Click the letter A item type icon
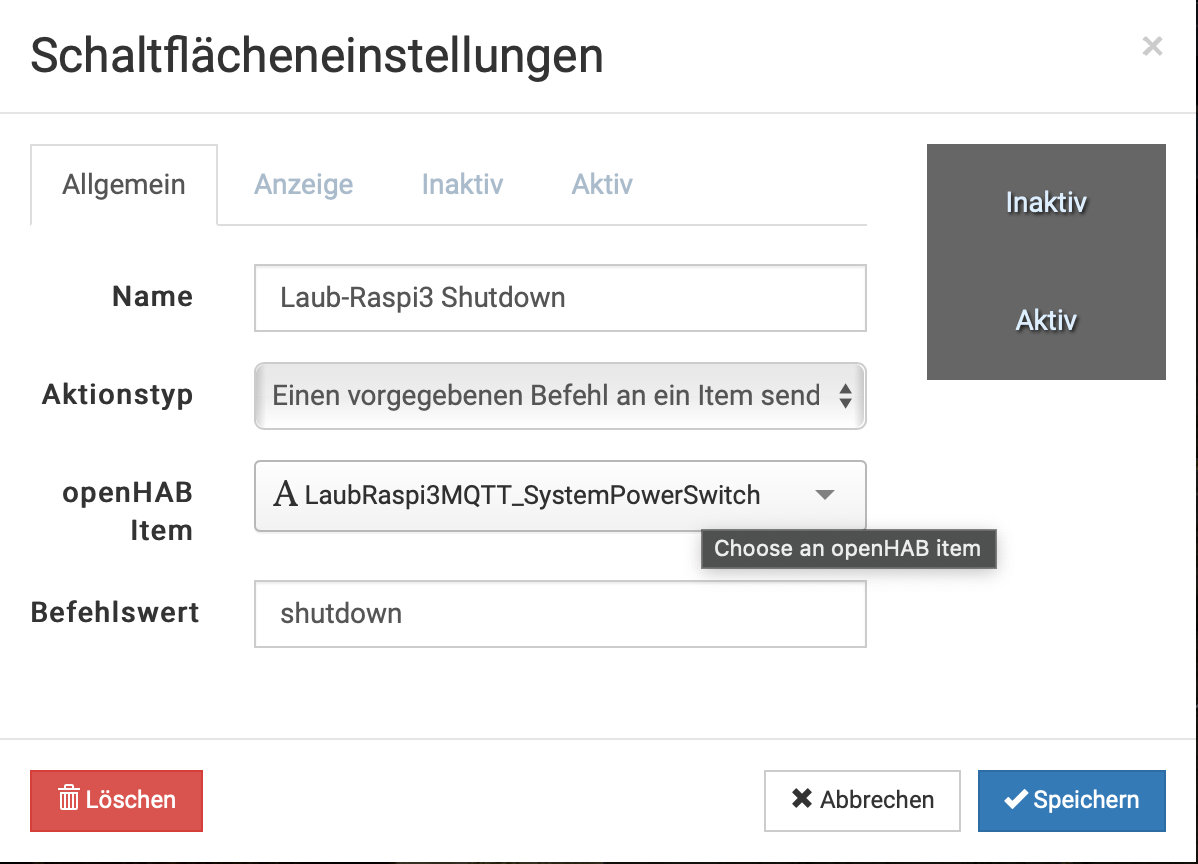The image size is (1198, 864). [x=285, y=495]
